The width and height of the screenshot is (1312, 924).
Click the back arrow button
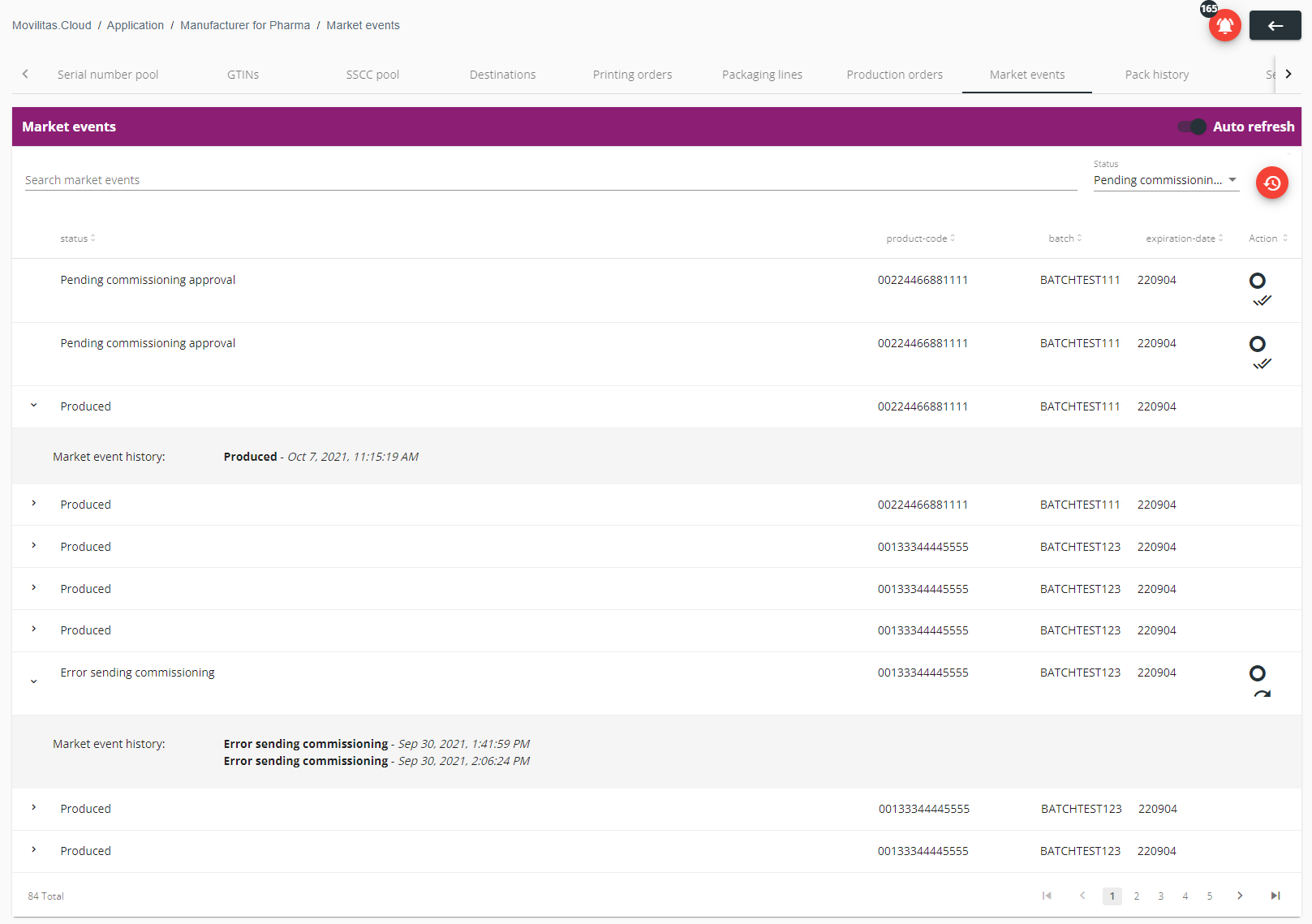(1275, 26)
